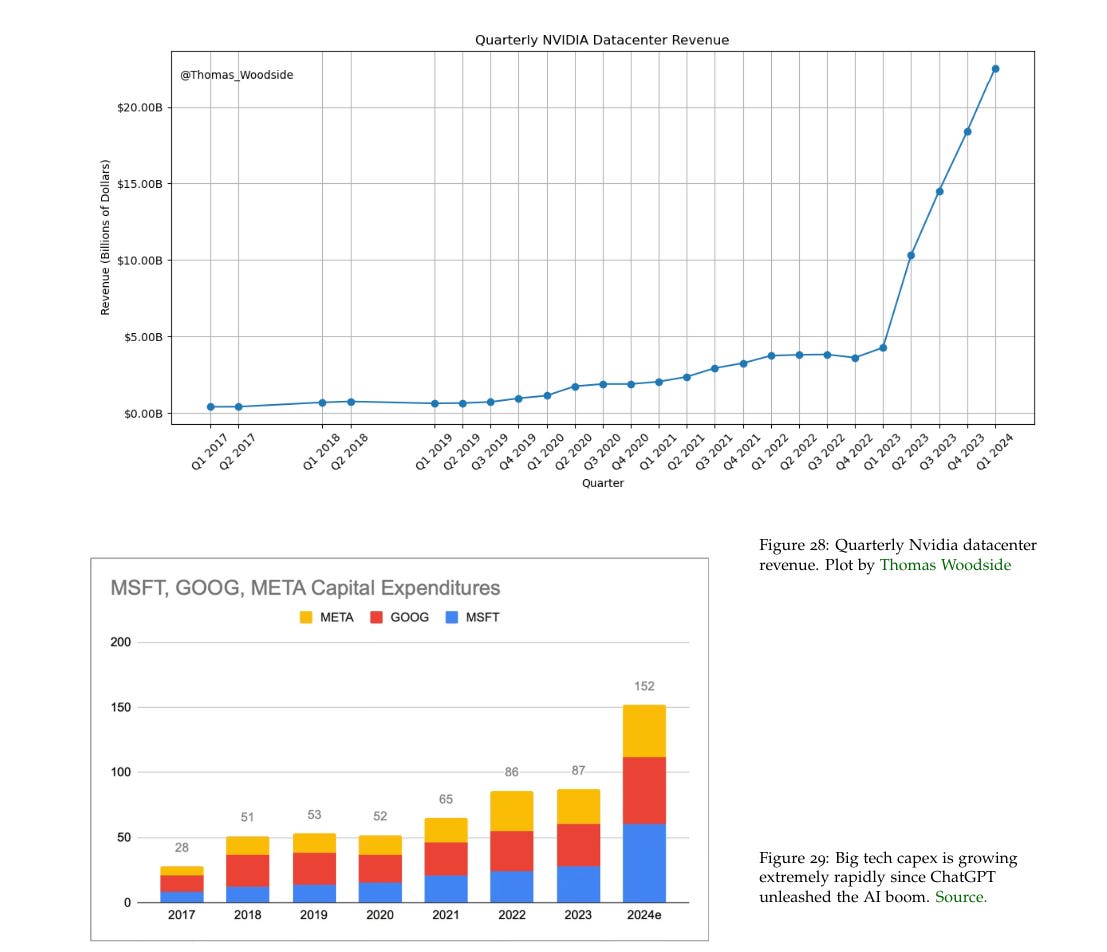Click the MSFT, GOOG, META Capital Expenditures title
This screenshot has width=1107, height=952.
305,588
